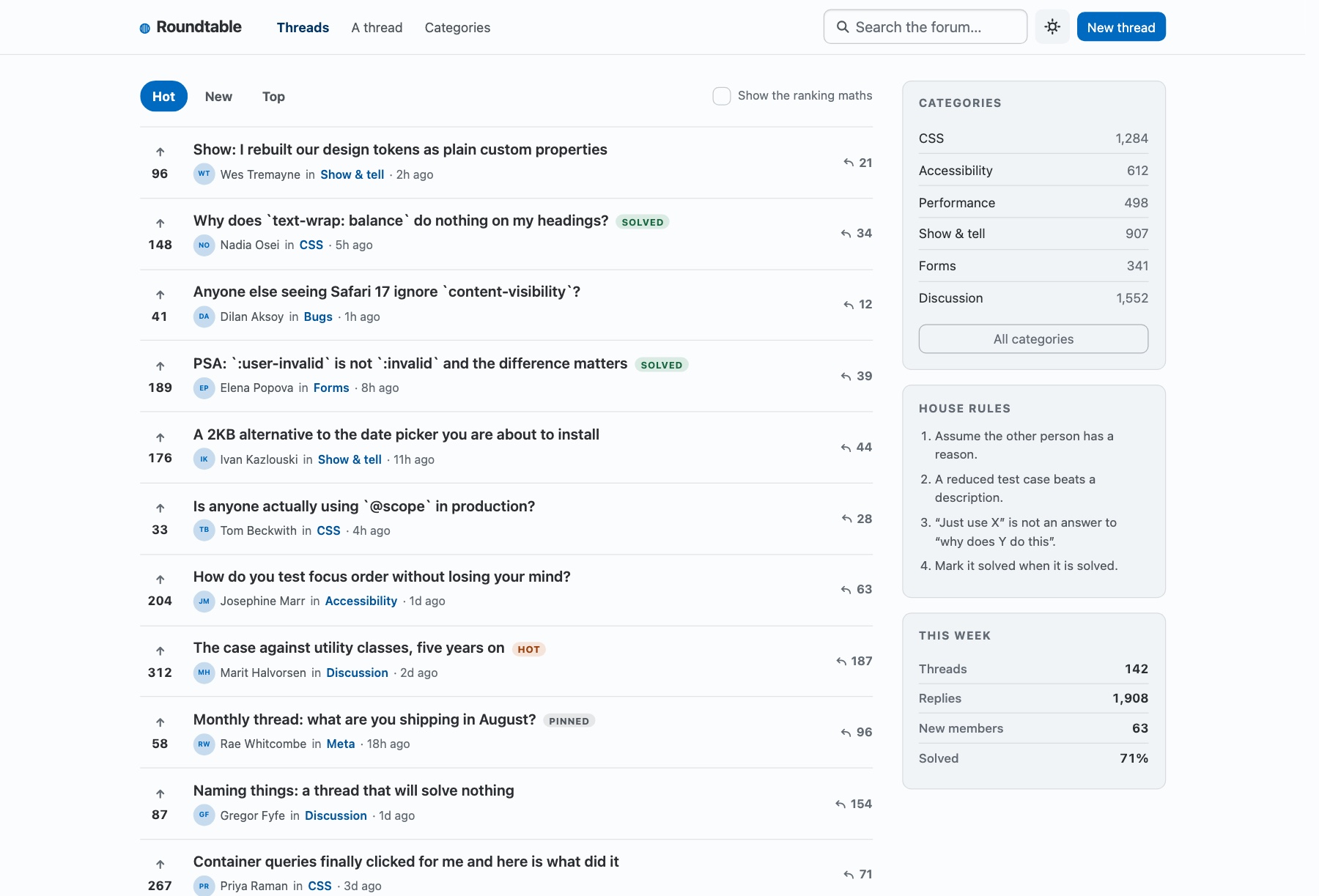Open the Show & tell link under Wes Tremayne

click(352, 174)
